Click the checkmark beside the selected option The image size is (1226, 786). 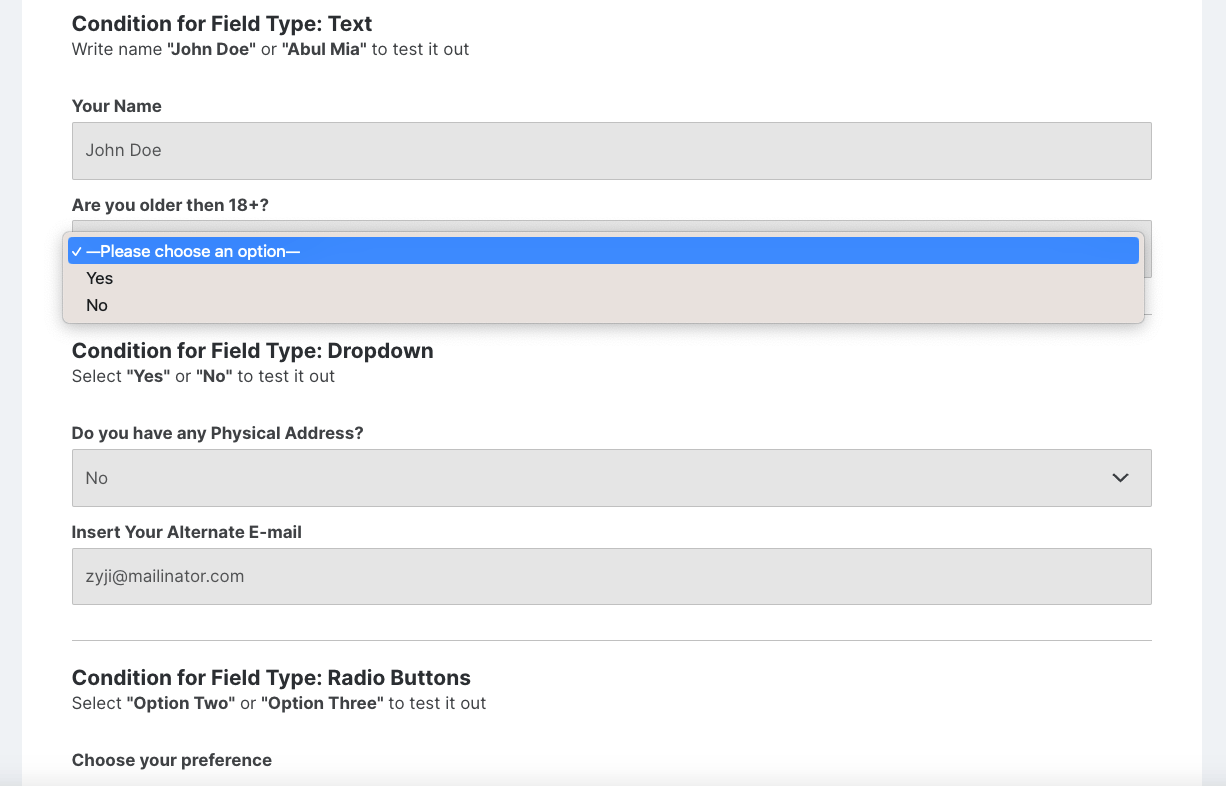click(77, 251)
